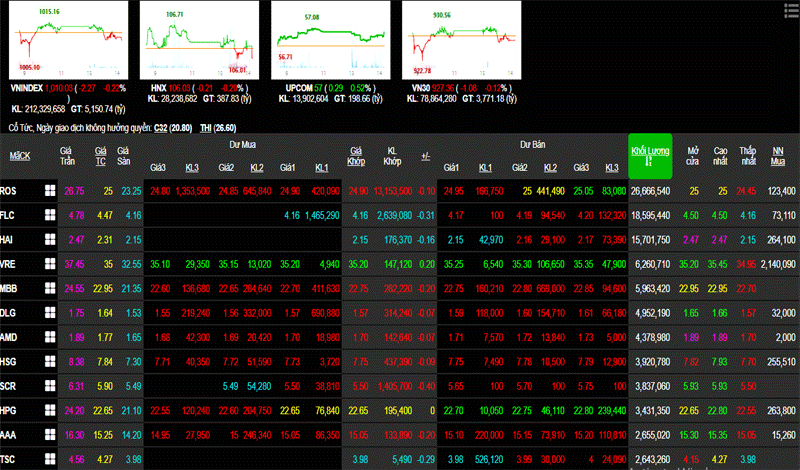Click the KL Khớp column header
The image size is (800, 470).
(x=392, y=156)
